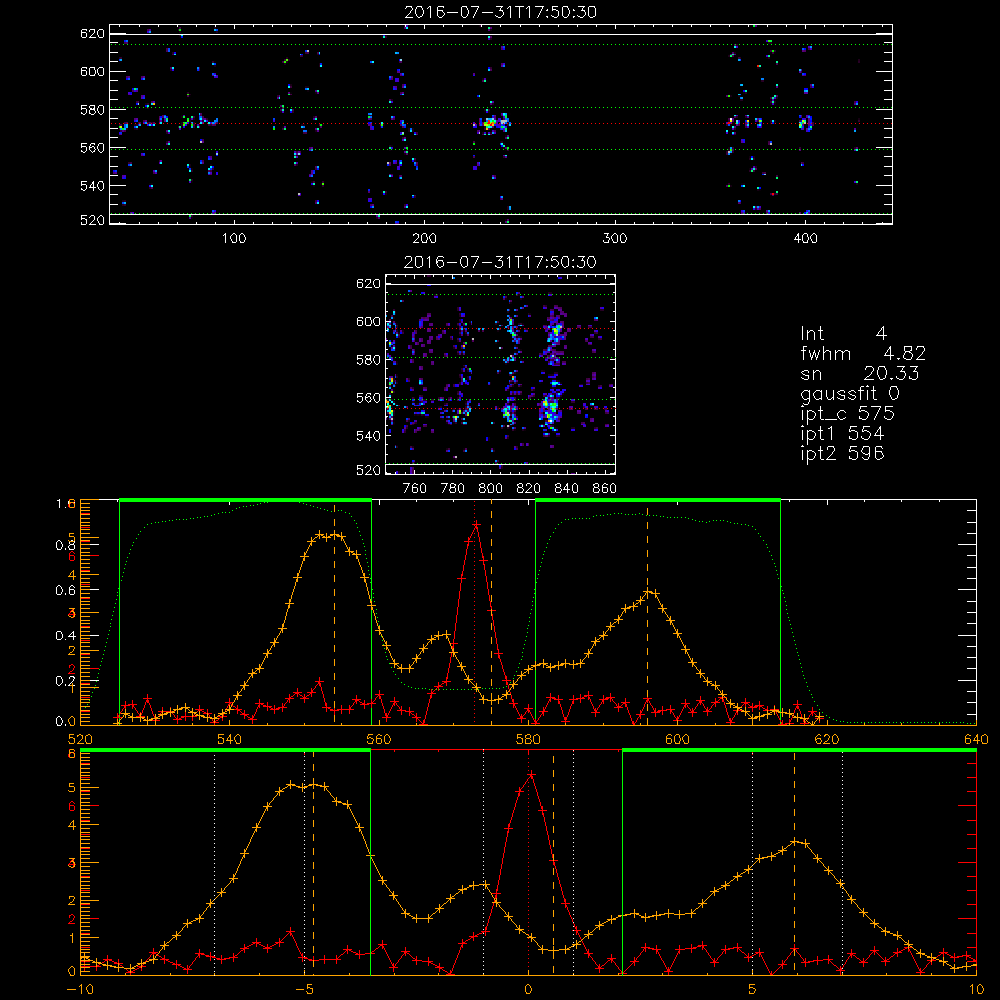Click x-axis tick label 300 on top image
The image size is (1000, 1000).
point(615,239)
